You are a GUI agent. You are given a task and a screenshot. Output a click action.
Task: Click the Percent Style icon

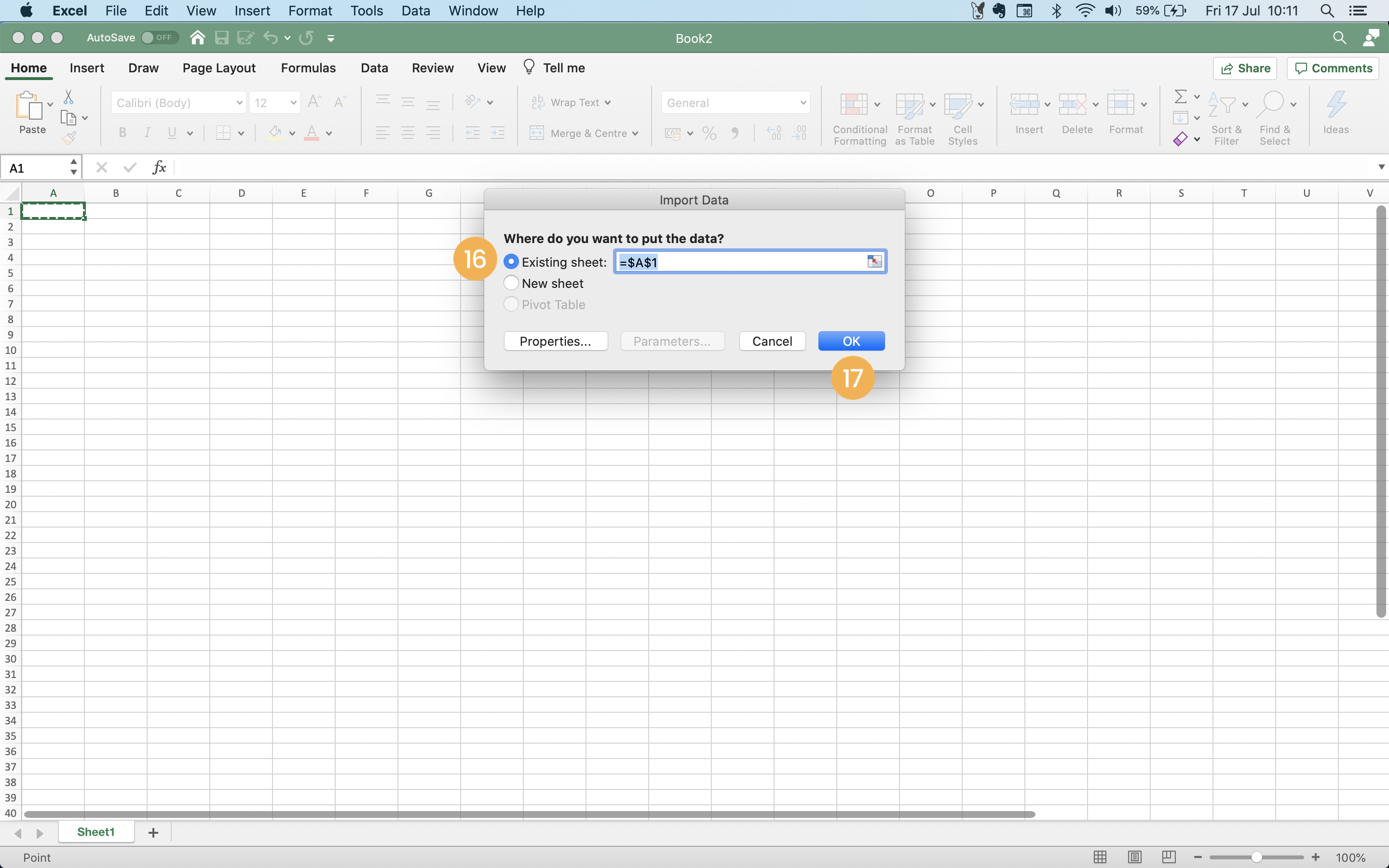pyautogui.click(x=709, y=133)
